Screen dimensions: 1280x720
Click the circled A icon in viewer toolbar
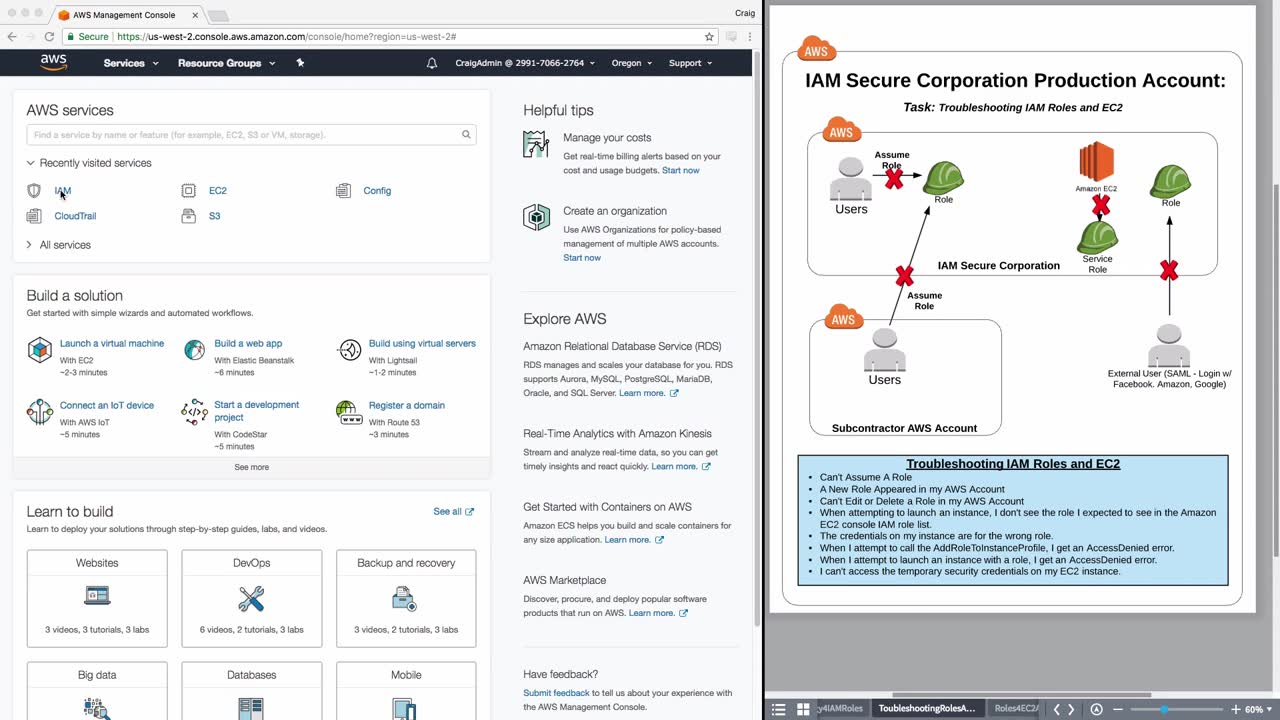click(x=1096, y=709)
